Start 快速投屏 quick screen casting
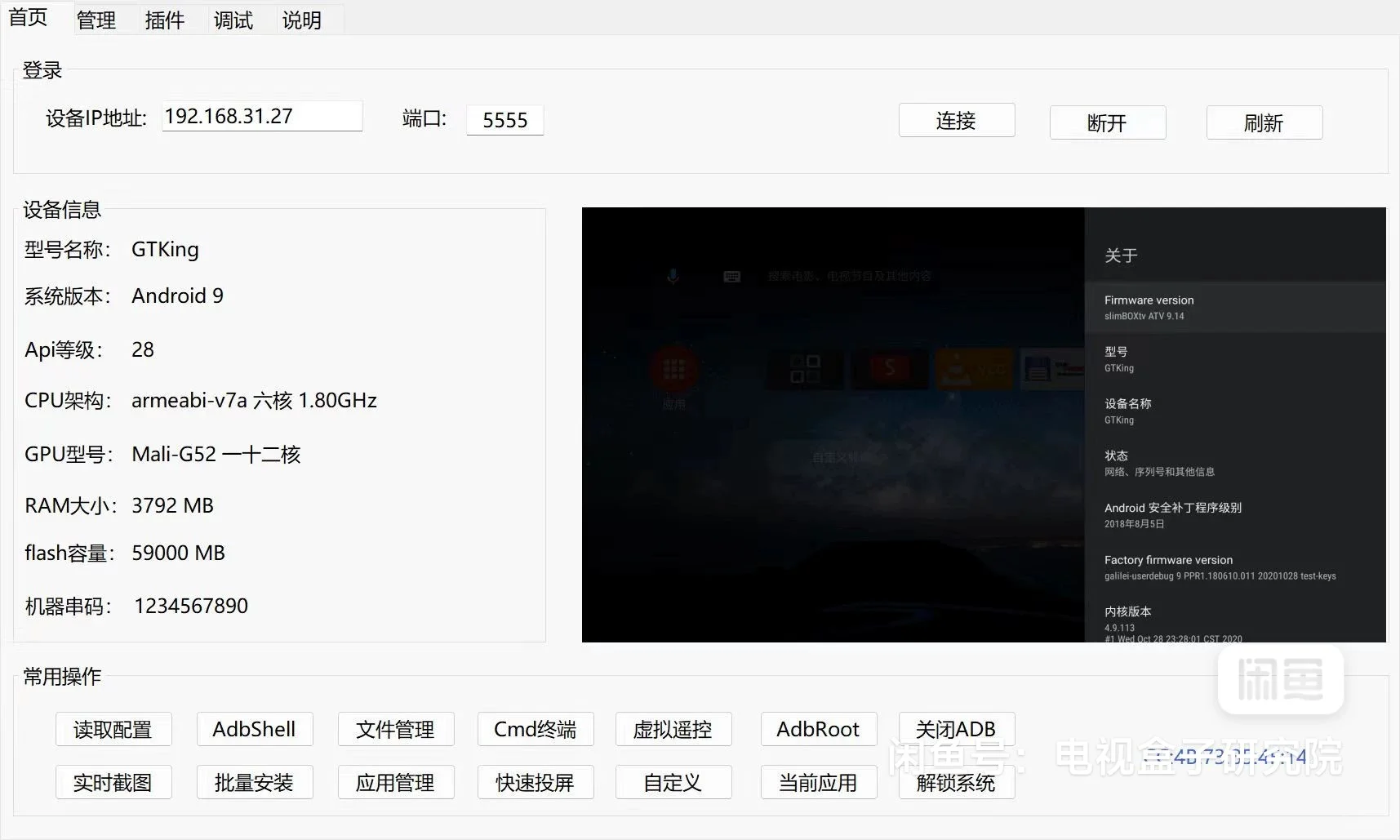 (x=535, y=782)
